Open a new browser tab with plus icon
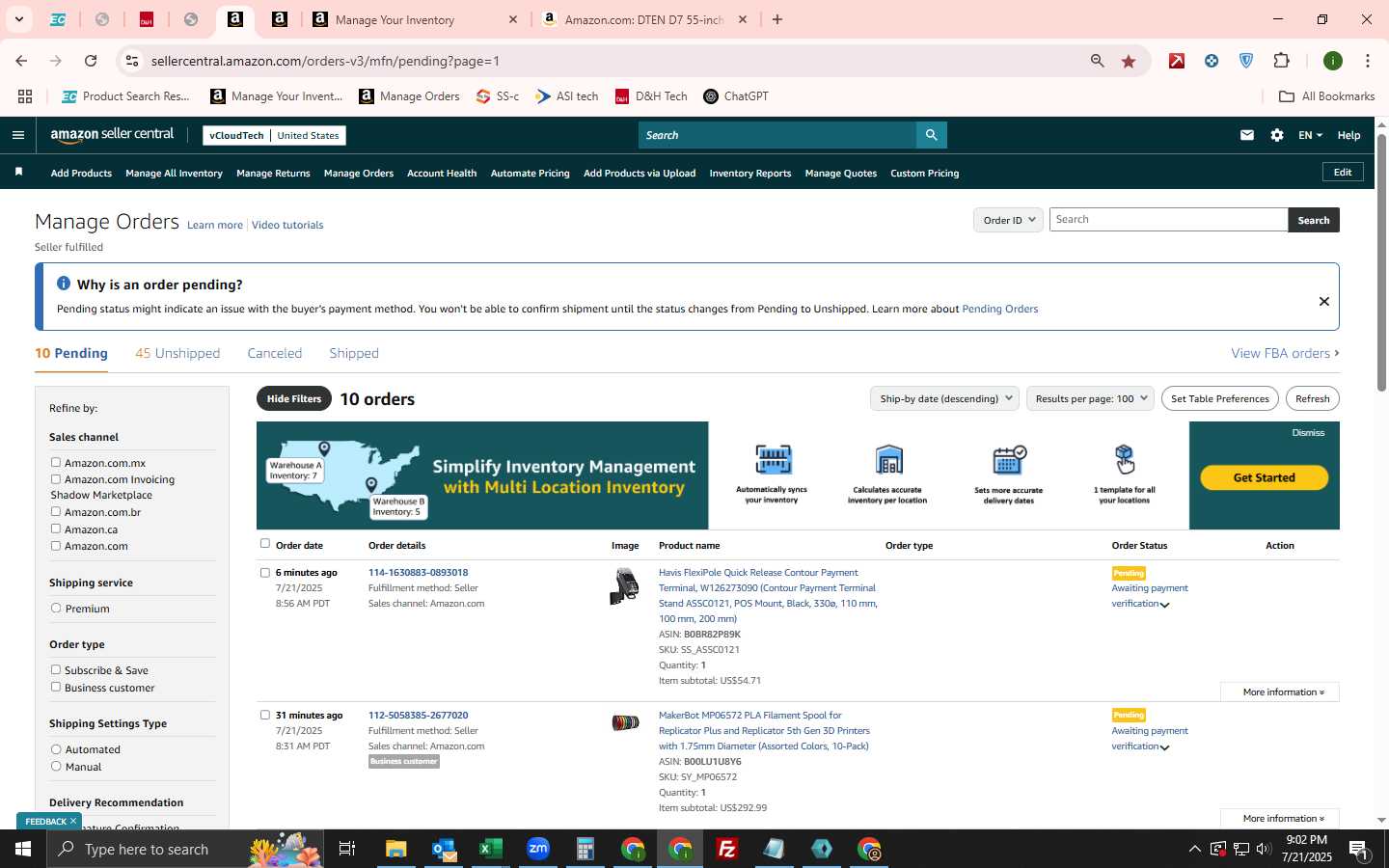This screenshot has width=1389, height=868. point(776,19)
